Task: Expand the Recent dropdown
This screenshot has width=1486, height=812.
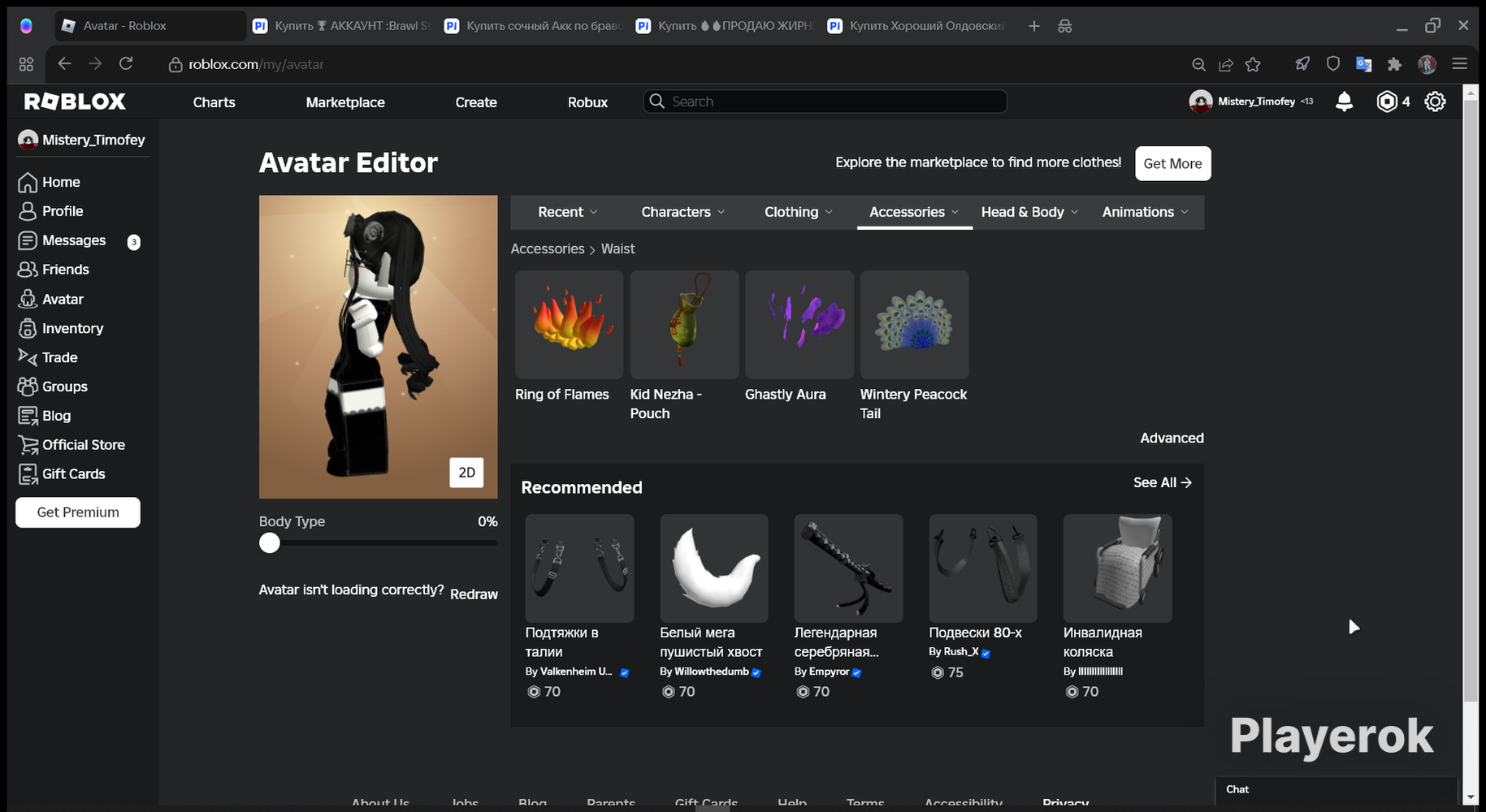Action: coord(567,212)
